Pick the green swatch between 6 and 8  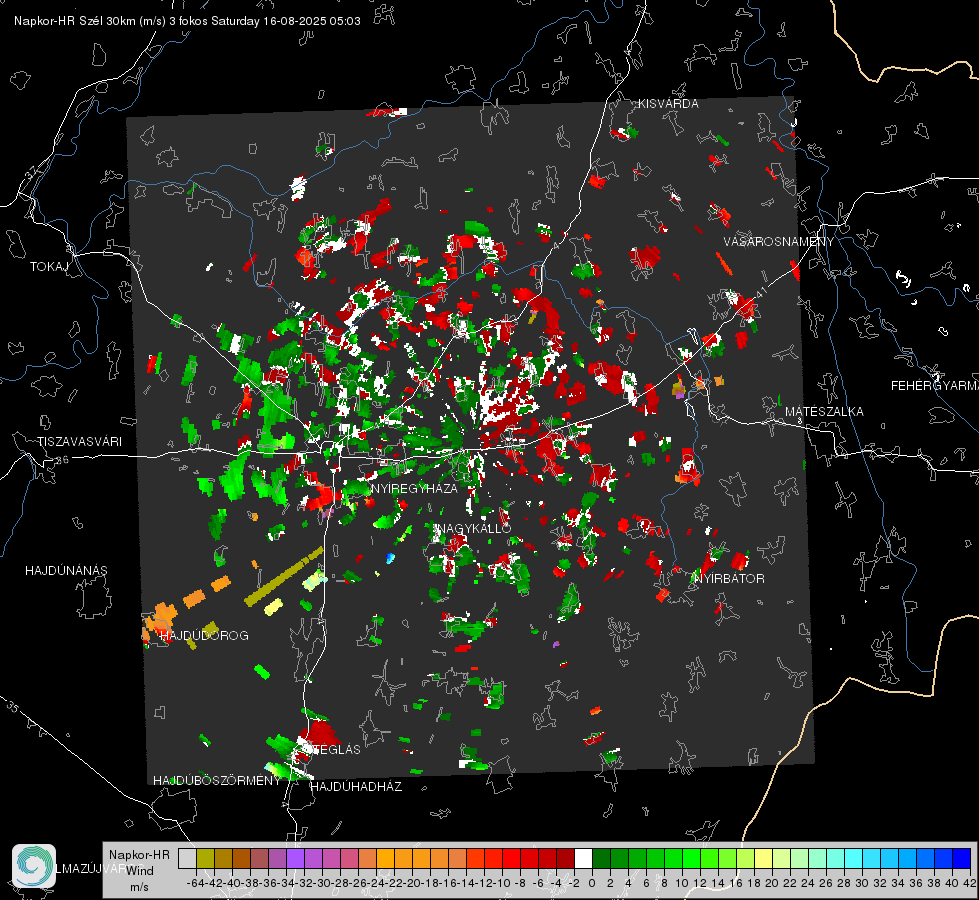coord(655,858)
